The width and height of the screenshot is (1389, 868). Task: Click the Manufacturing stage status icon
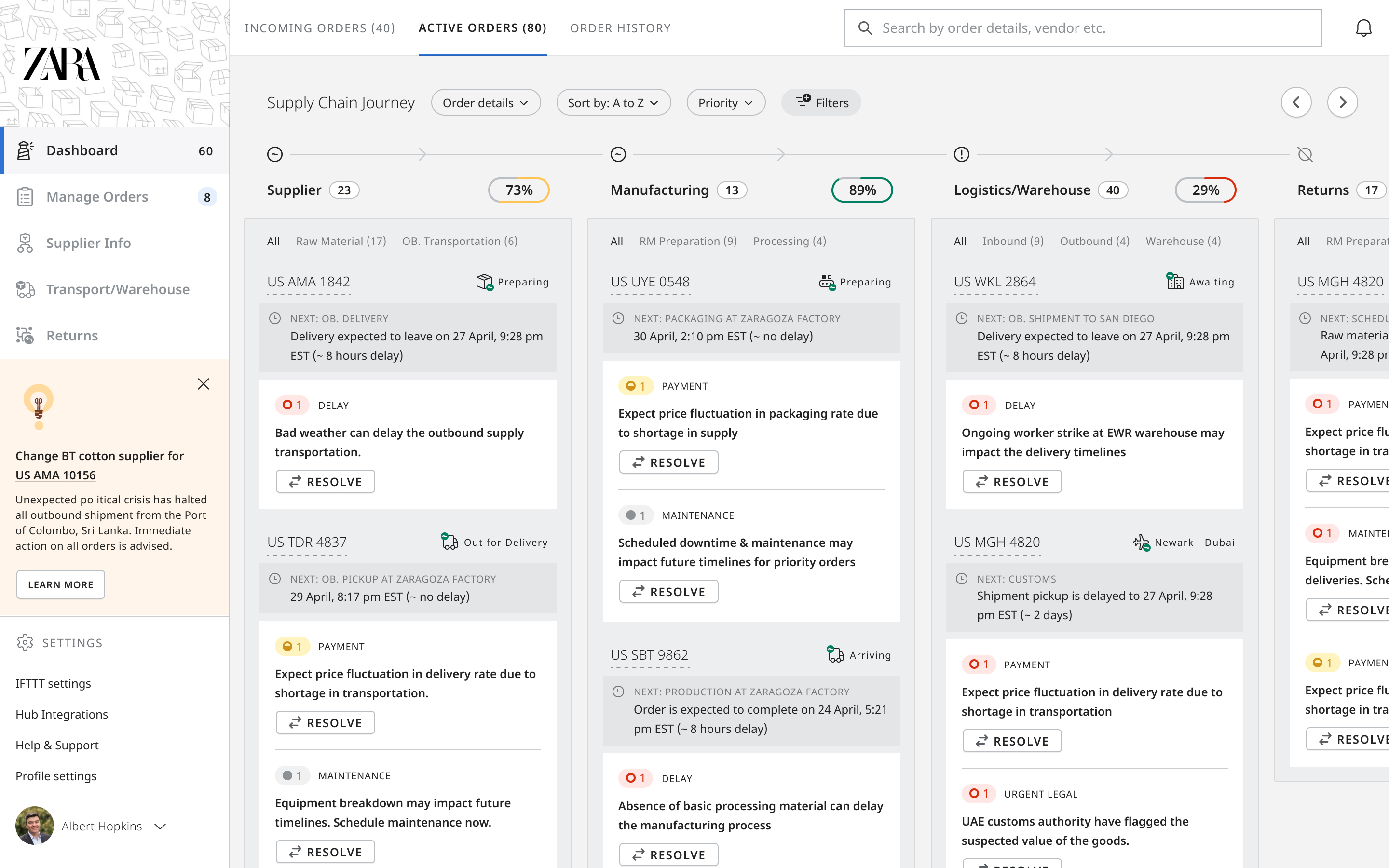618,154
